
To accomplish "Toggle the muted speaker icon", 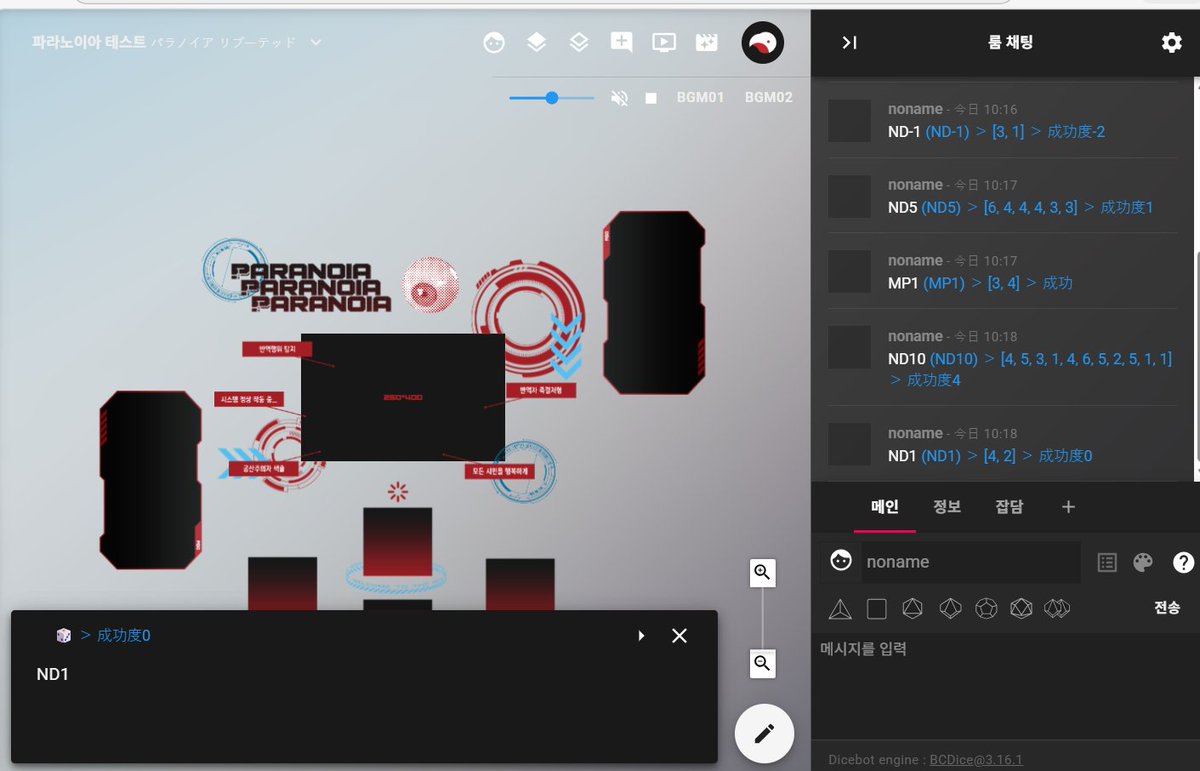I will coord(620,98).
